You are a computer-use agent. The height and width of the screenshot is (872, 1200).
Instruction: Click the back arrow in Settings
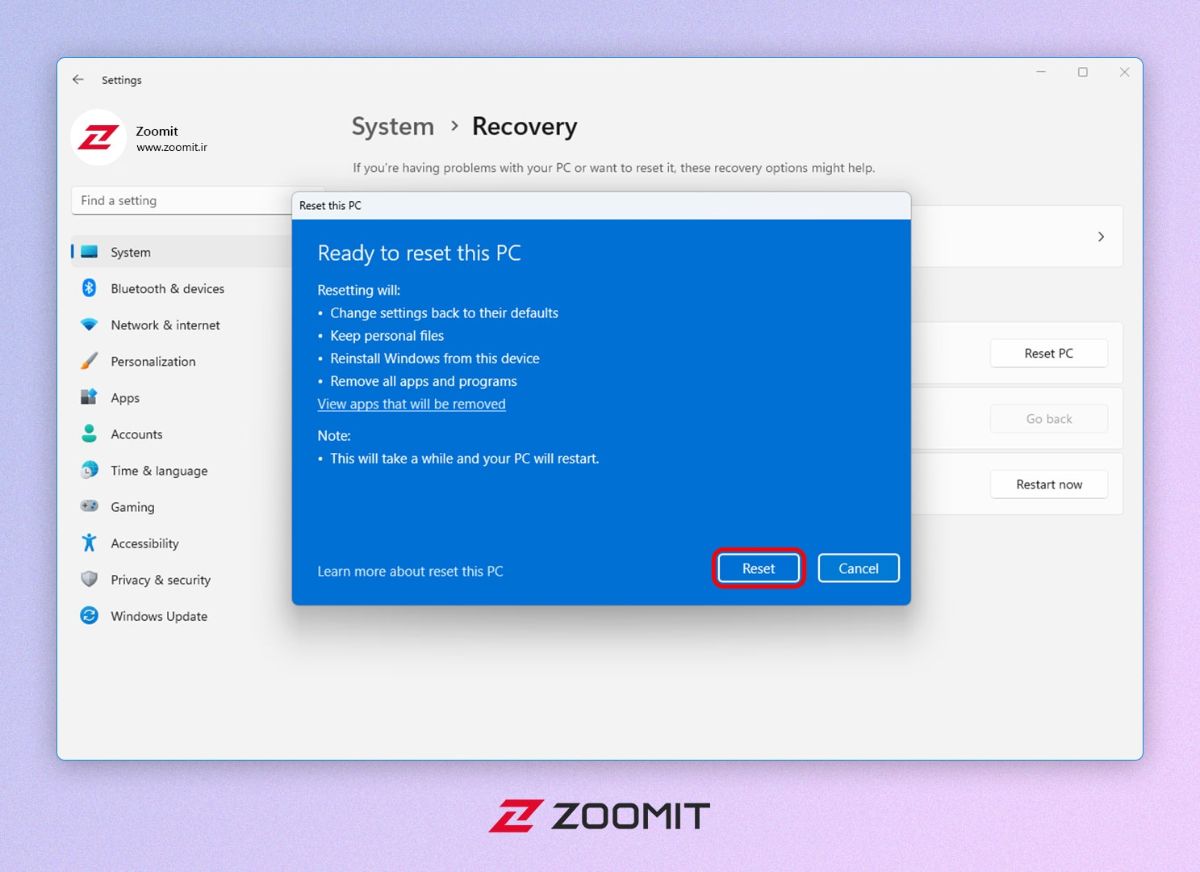78,79
